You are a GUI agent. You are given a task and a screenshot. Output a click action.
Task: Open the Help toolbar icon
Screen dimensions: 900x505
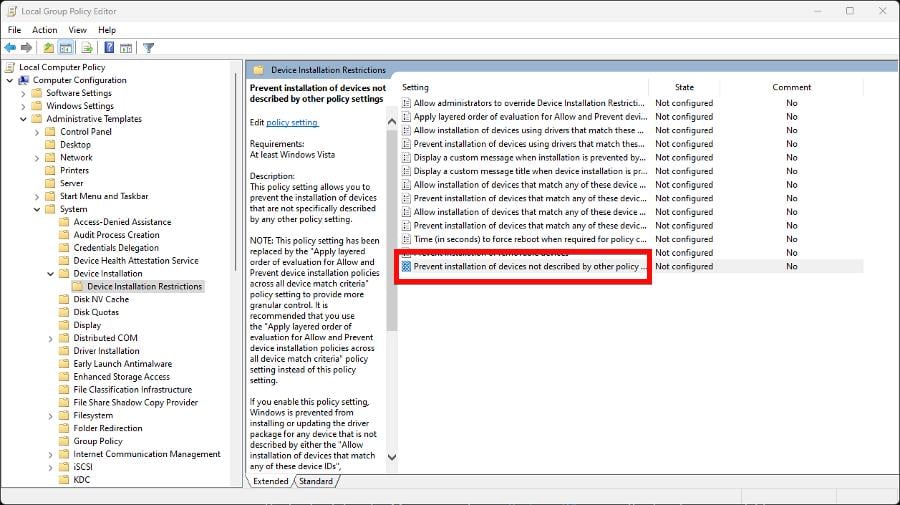(108, 48)
